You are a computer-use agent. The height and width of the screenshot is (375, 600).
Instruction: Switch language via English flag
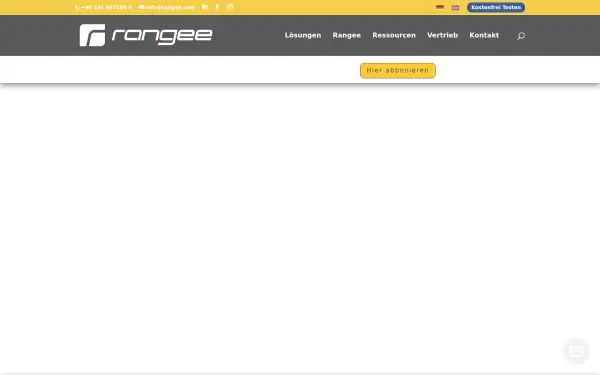455,8
